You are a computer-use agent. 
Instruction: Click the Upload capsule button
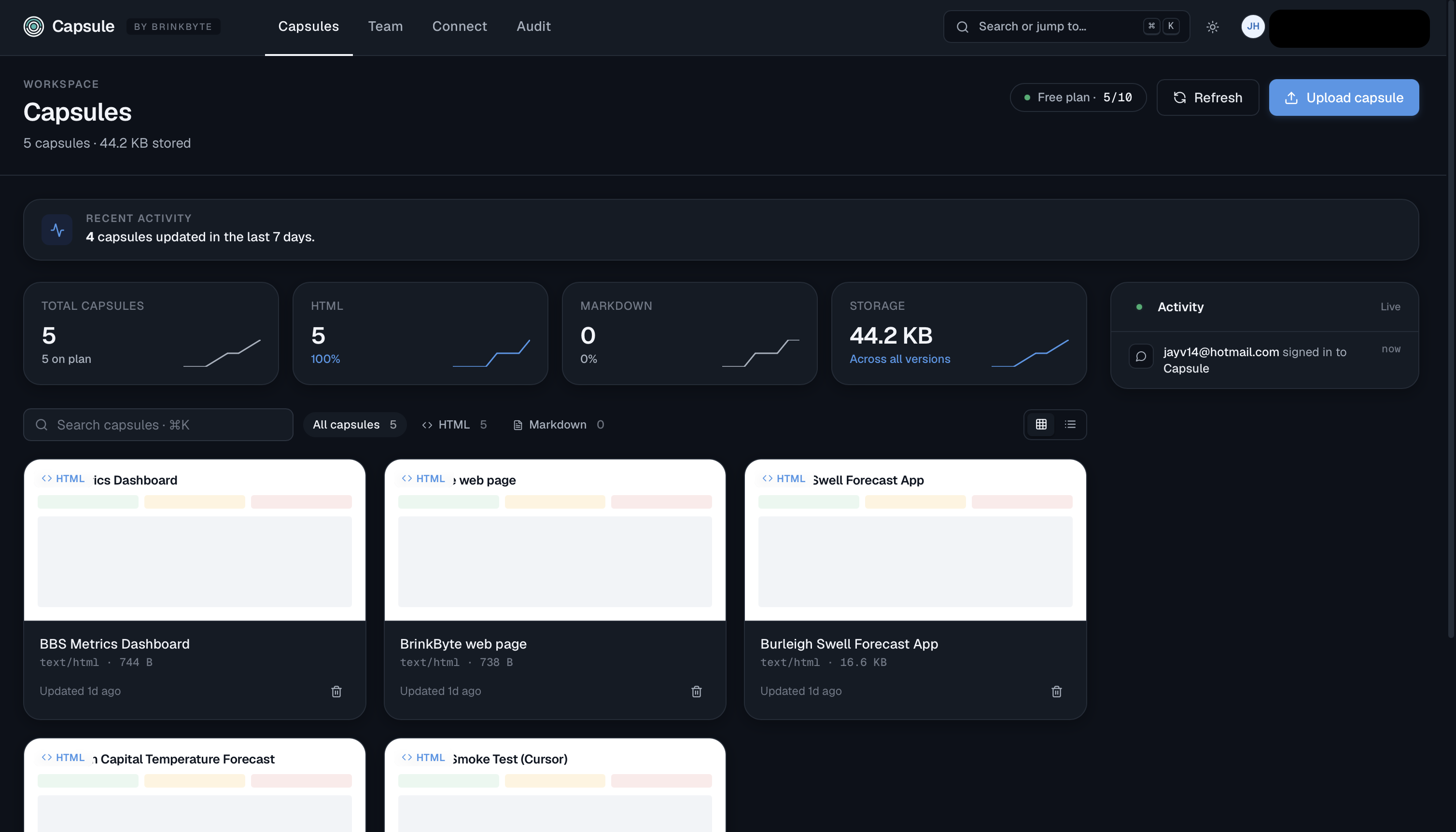pos(1344,97)
